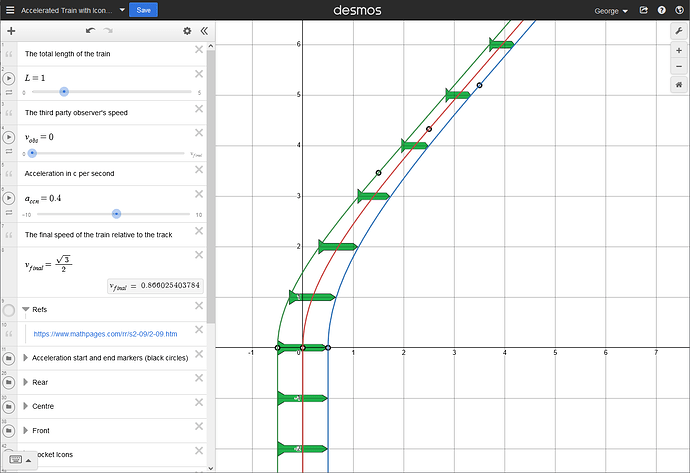Expand the Front folder
Screen dimensions: 690x473
(x=26, y=430)
